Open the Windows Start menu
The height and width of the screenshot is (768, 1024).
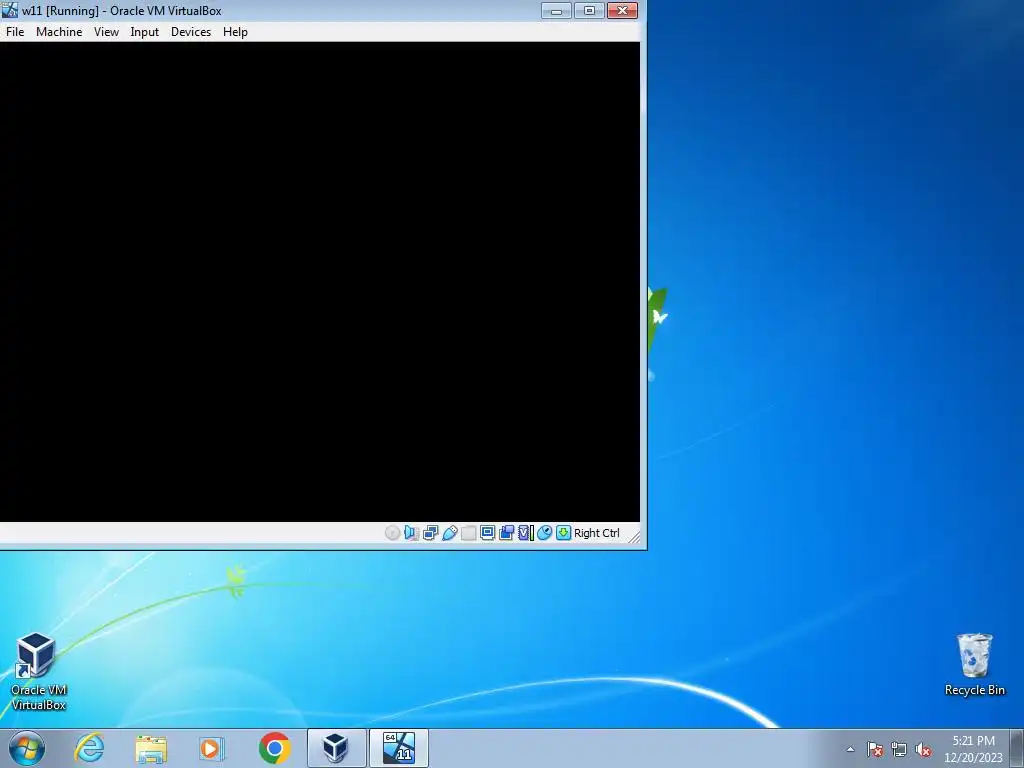[27, 748]
